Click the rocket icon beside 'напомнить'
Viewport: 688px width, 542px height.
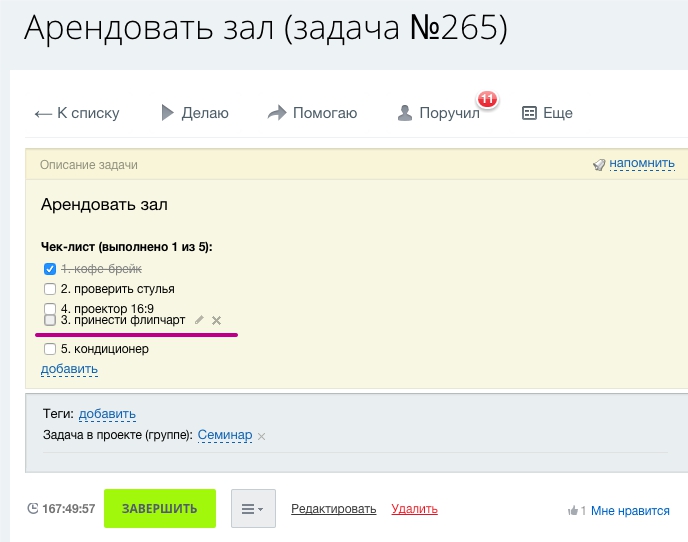pyautogui.click(x=599, y=165)
